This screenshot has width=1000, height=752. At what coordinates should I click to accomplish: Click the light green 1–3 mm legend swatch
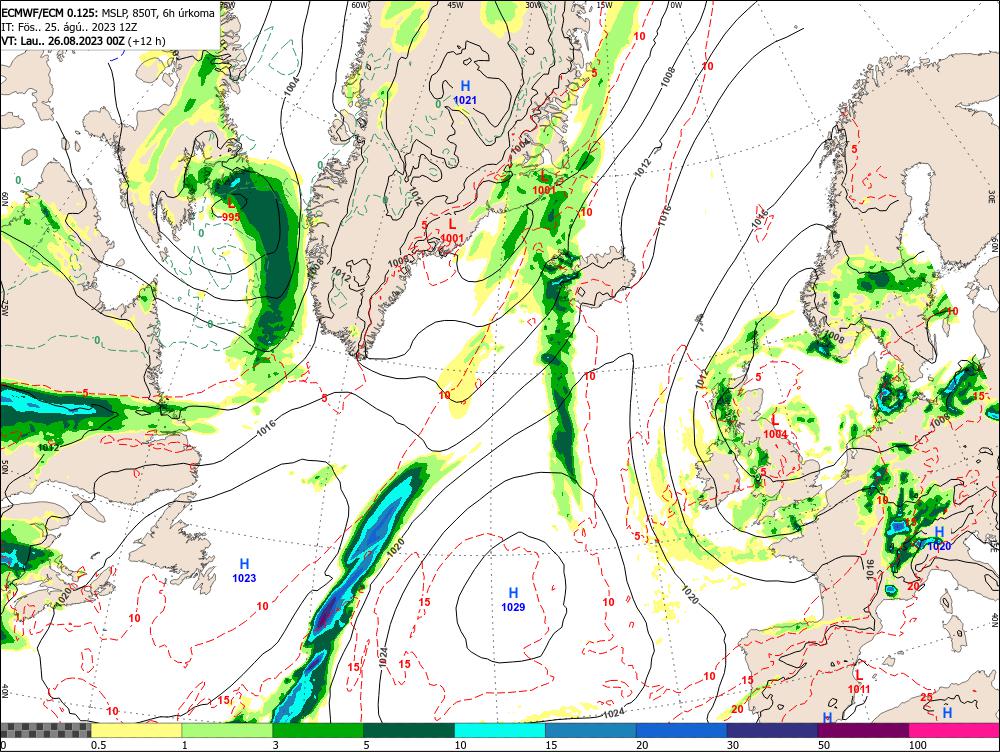(227, 730)
